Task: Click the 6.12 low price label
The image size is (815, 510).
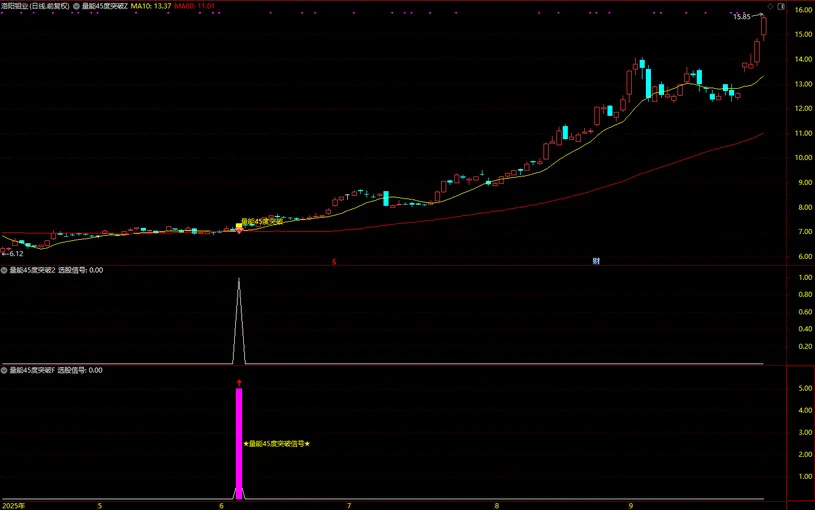Action: tap(14, 254)
